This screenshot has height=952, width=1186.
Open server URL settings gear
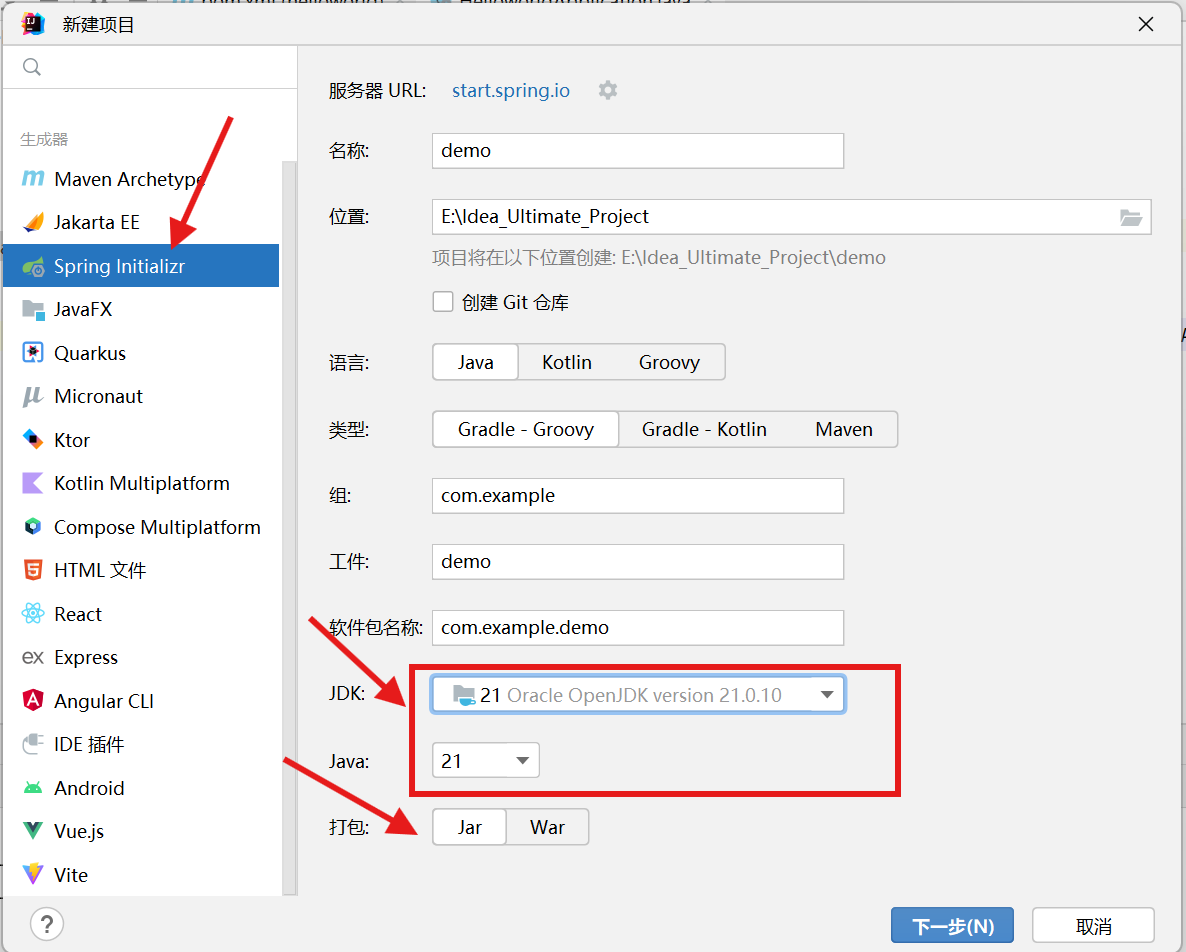pos(607,91)
